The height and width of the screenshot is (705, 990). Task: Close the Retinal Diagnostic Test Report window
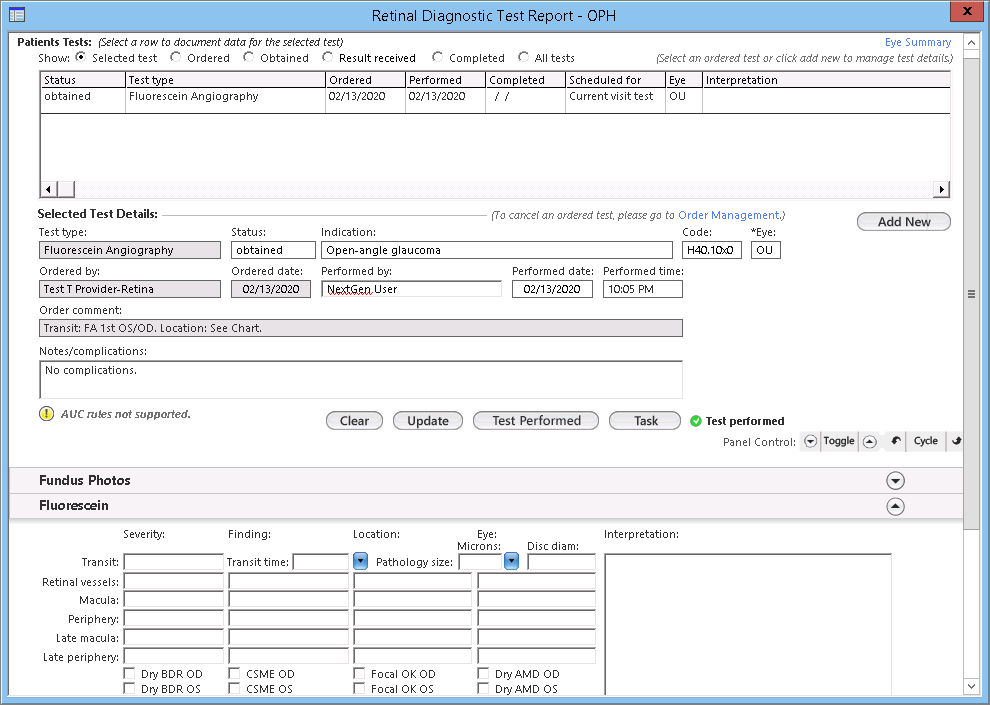pyautogui.click(x=967, y=11)
